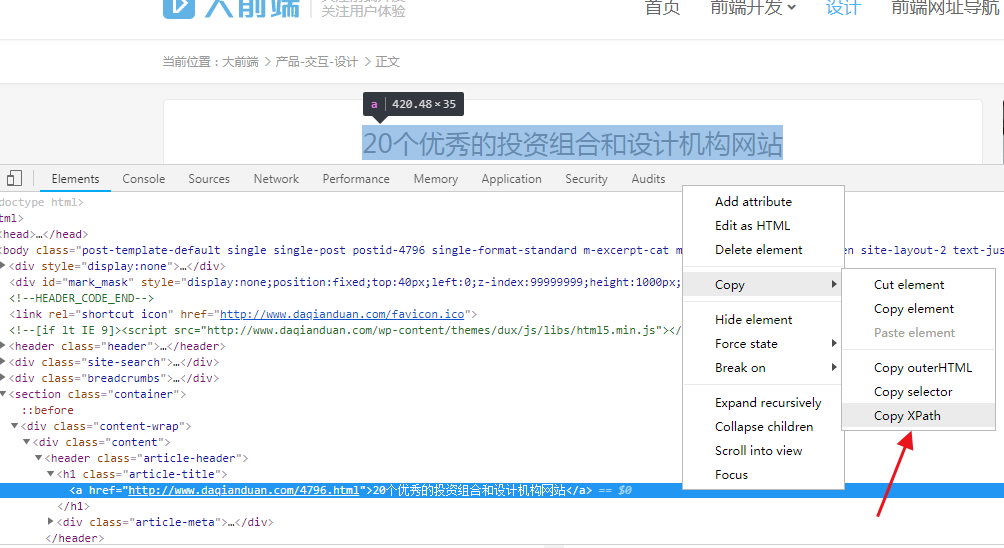Select the head element row
1004x548 pixels.
point(44,234)
